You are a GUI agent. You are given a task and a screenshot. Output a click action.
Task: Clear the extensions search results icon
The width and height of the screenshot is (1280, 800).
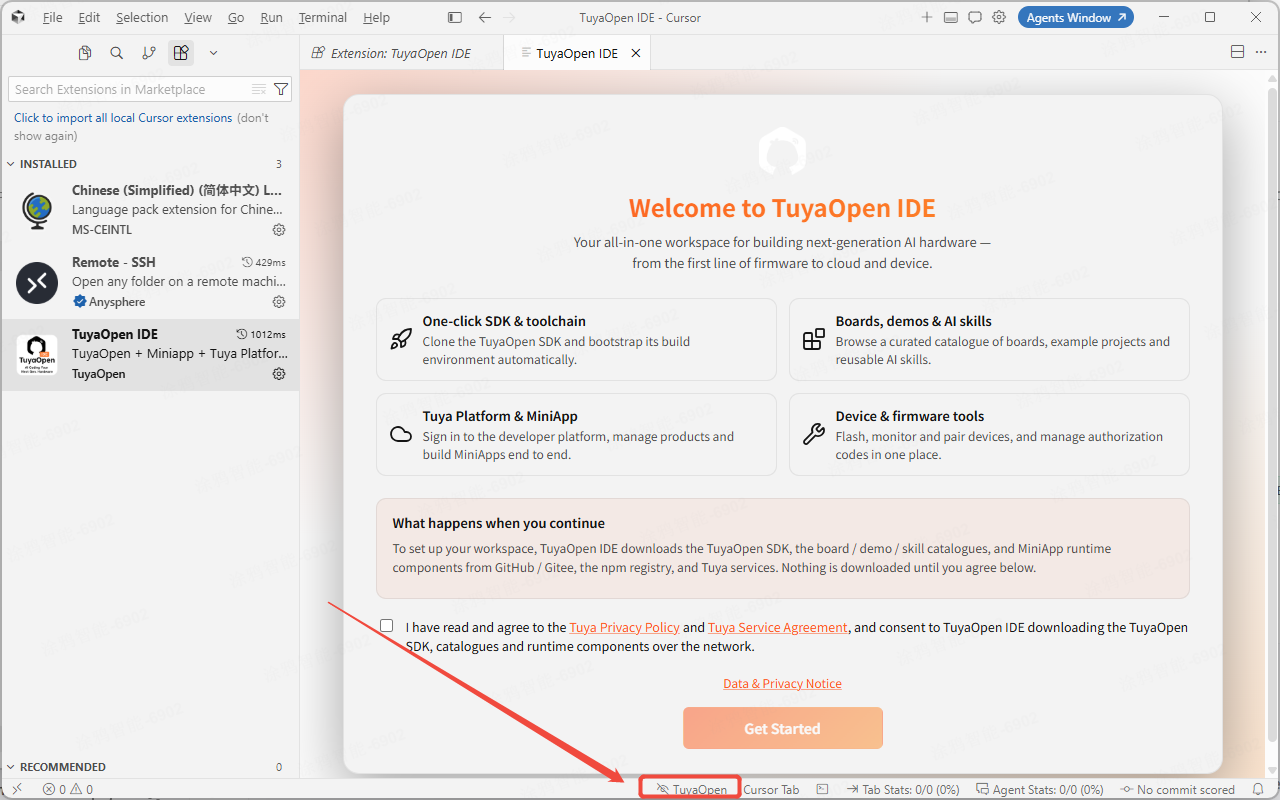click(259, 89)
